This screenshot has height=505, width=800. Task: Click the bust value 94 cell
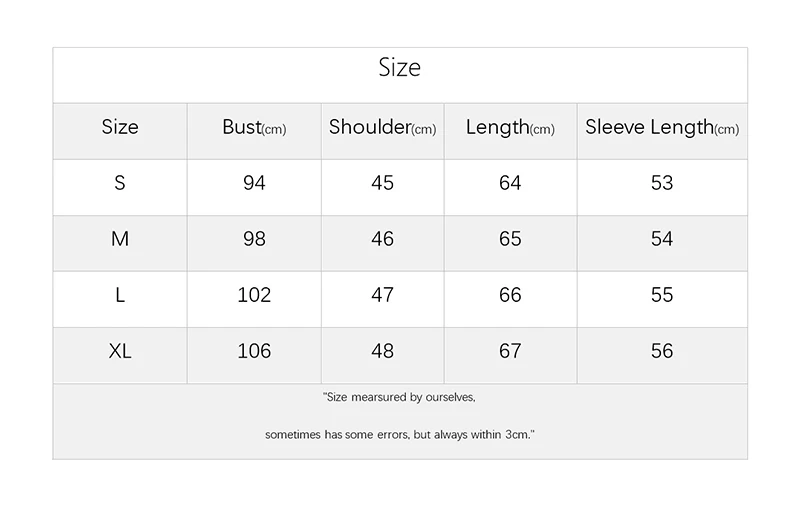click(254, 183)
